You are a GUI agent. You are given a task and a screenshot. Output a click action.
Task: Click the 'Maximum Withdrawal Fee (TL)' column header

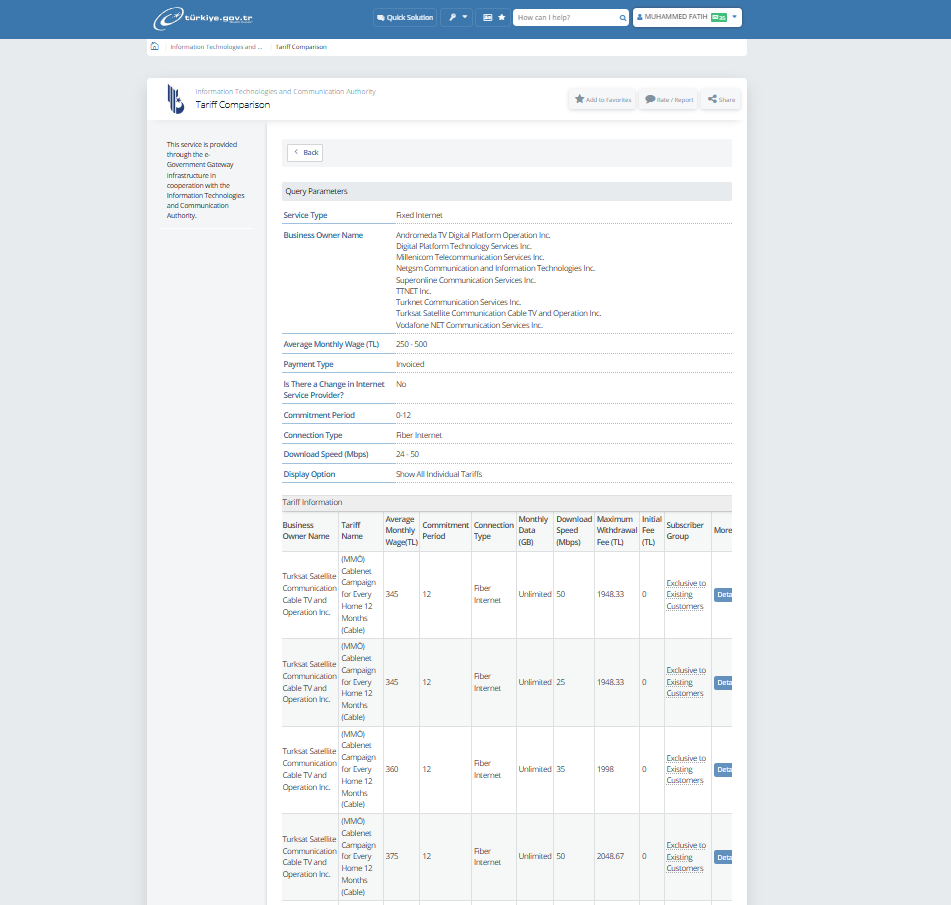pos(617,531)
